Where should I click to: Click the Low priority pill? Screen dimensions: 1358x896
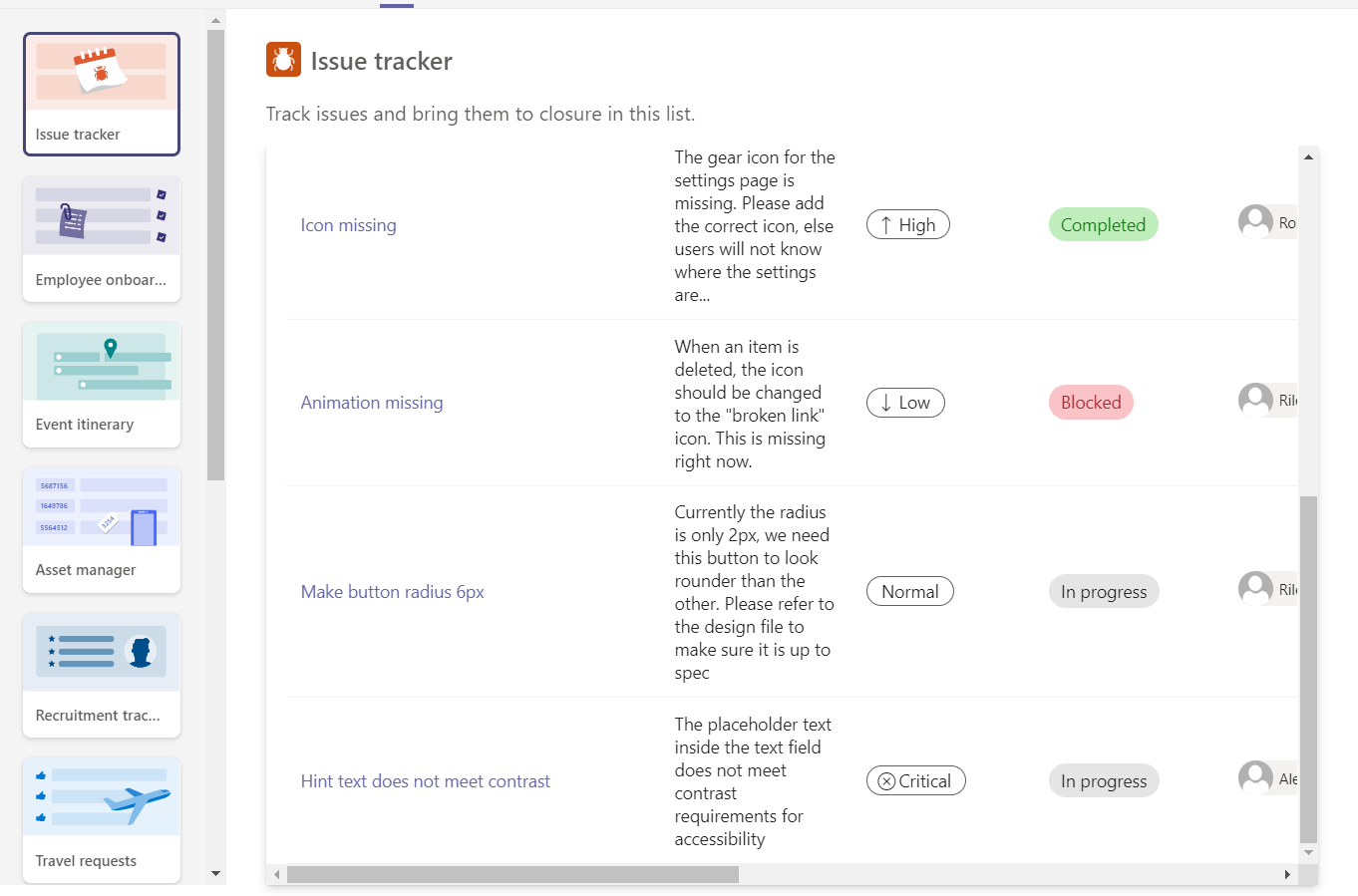coord(905,403)
